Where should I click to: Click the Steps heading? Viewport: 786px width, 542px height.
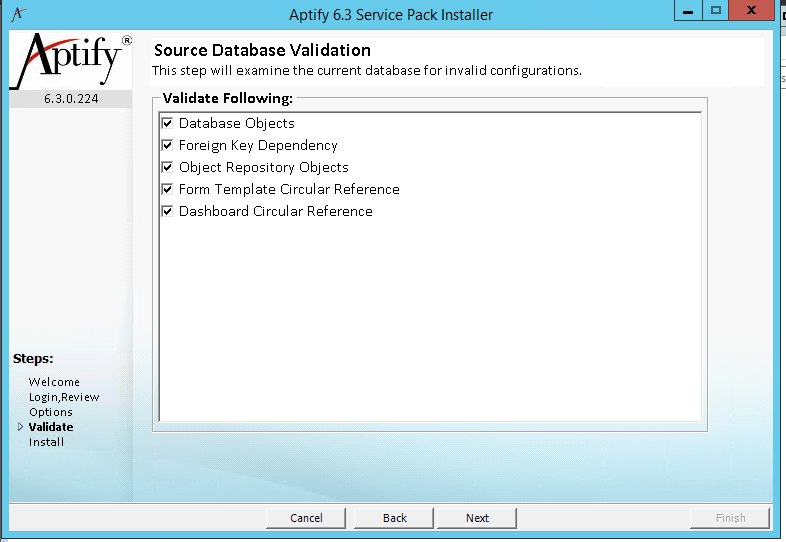(33, 358)
